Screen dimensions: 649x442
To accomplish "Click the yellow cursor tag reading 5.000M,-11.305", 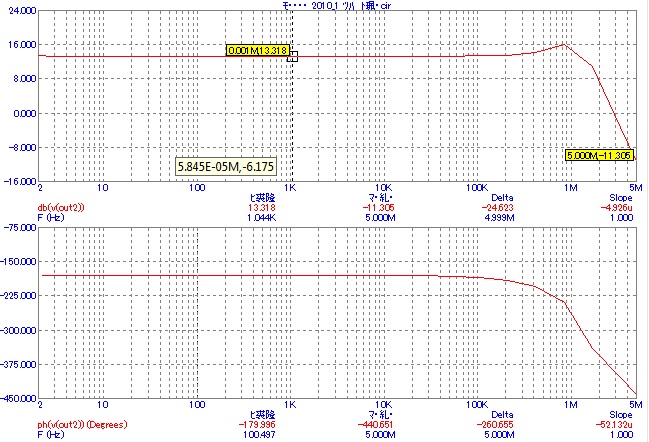I will 599,155.
